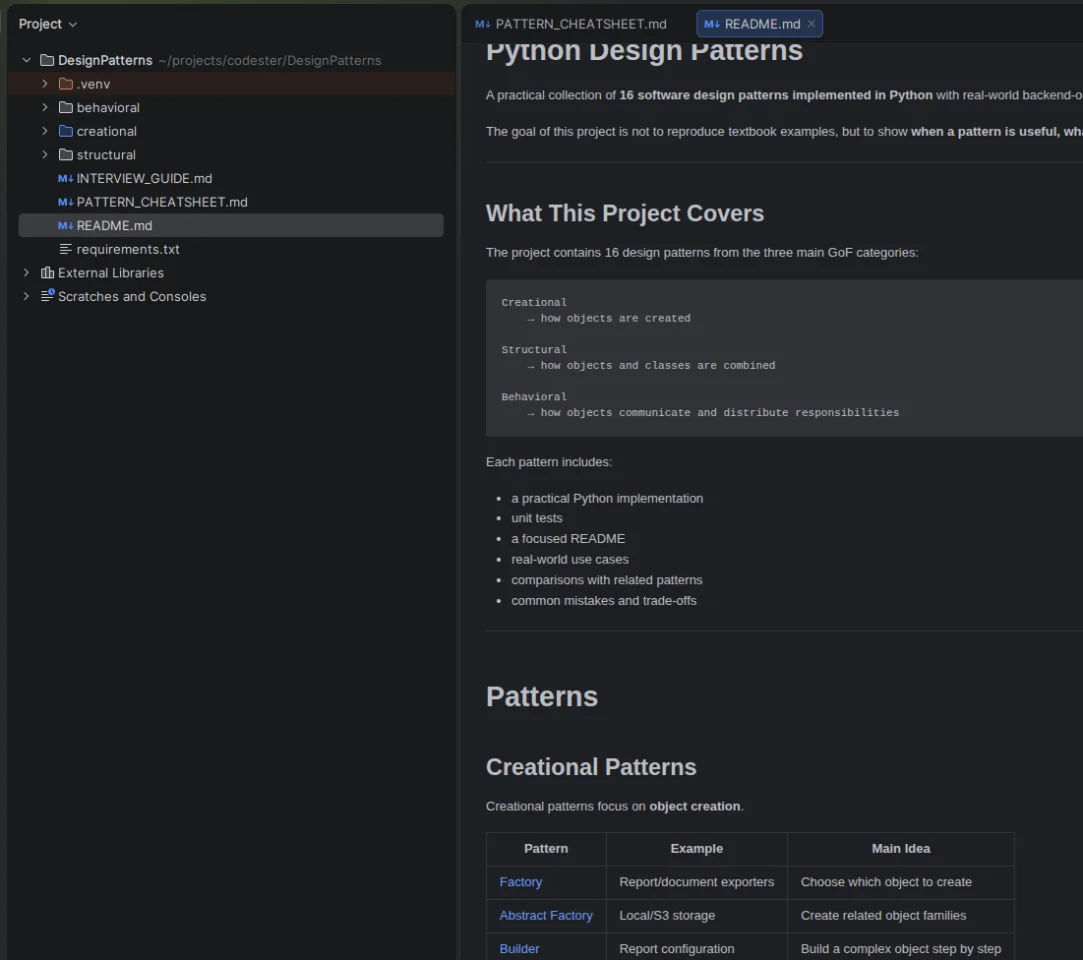Viewport: 1083px width, 960px height.
Task: Click markdown icon on PATTERN_CHEATSHEET.md tab
Action: pos(483,24)
